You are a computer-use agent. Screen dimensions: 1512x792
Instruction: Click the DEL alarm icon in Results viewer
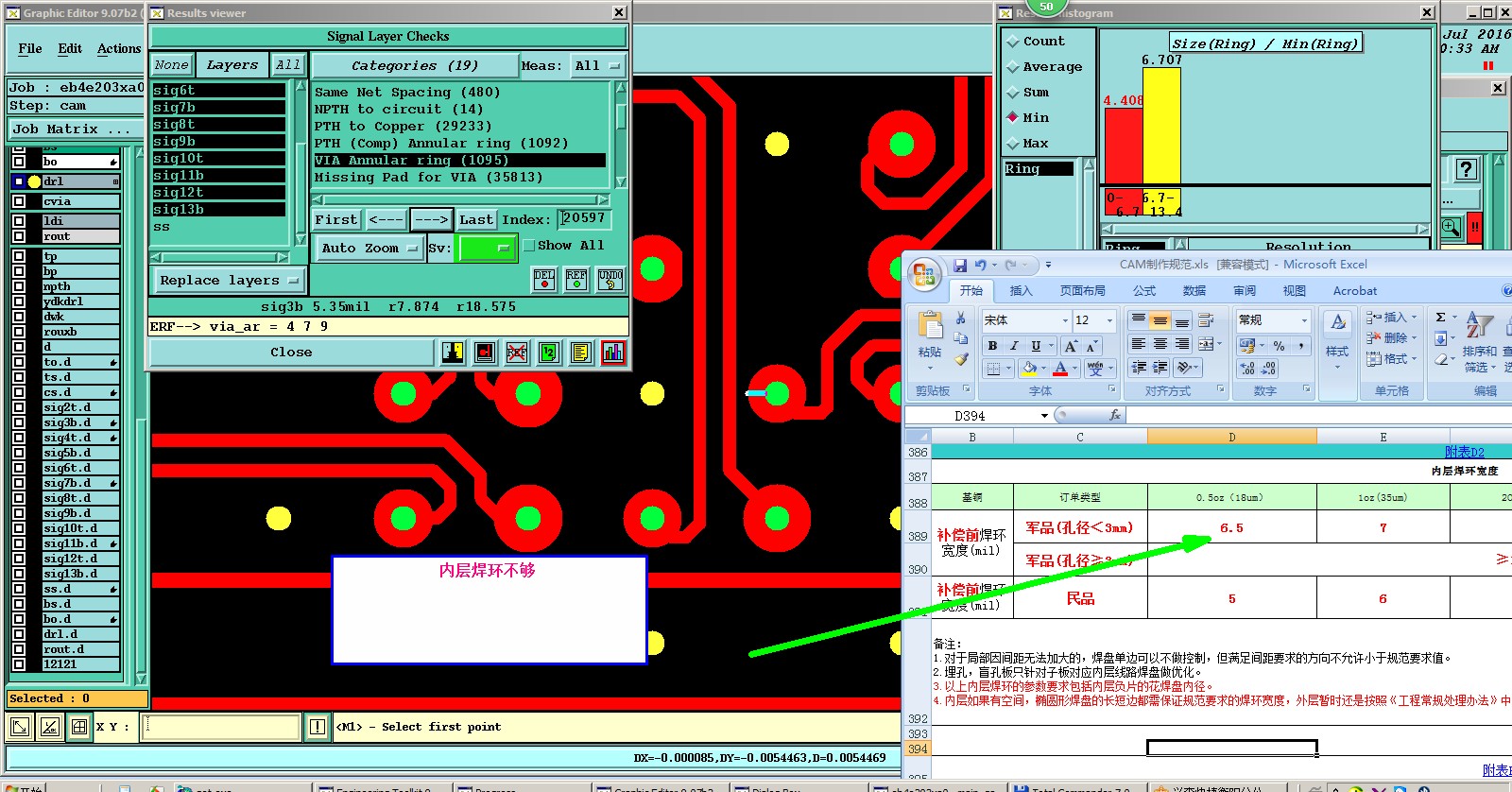coord(544,279)
